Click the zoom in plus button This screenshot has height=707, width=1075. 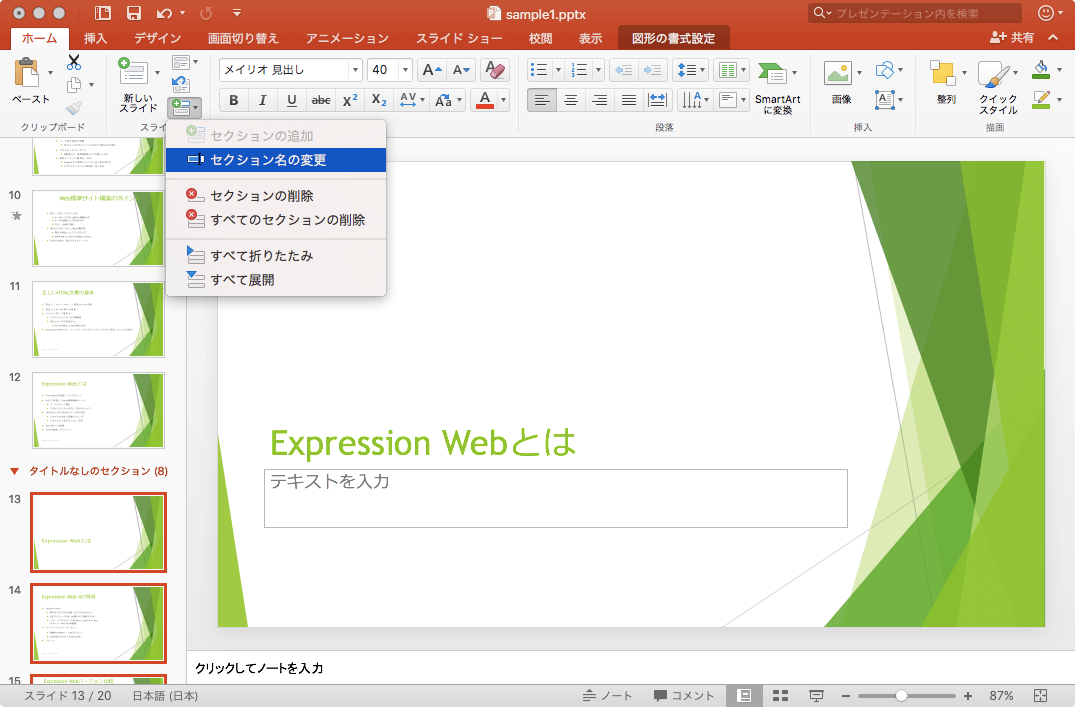pos(967,695)
